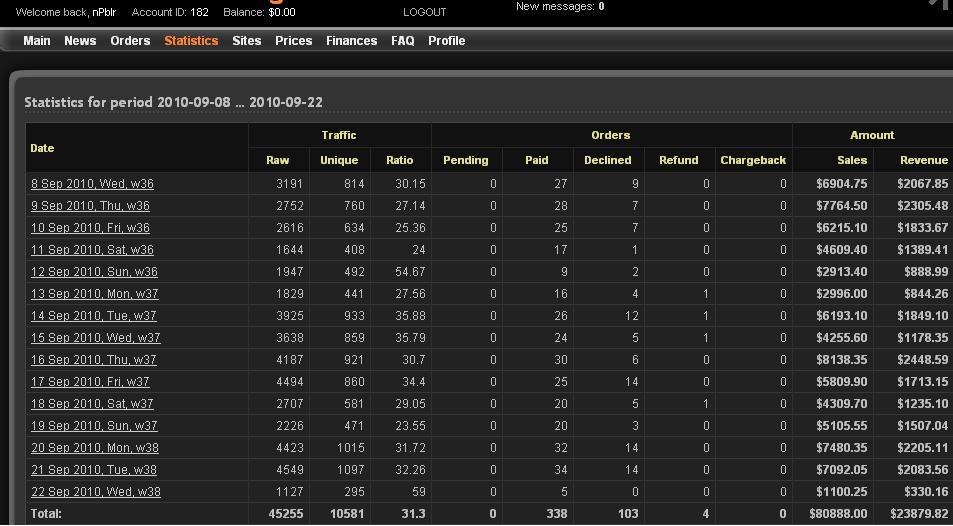Open stats for 20 Sep 2010, Mon
The height and width of the screenshot is (526, 953).
pyautogui.click(x=95, y=448)
